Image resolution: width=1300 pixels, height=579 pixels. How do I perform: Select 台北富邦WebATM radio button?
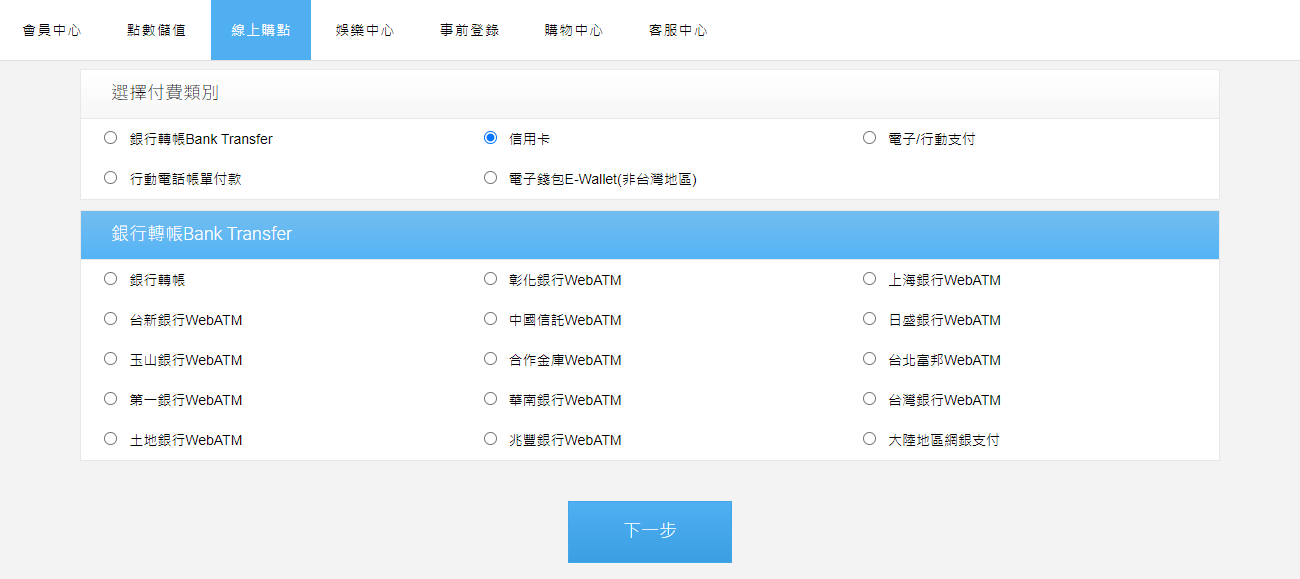869,358
